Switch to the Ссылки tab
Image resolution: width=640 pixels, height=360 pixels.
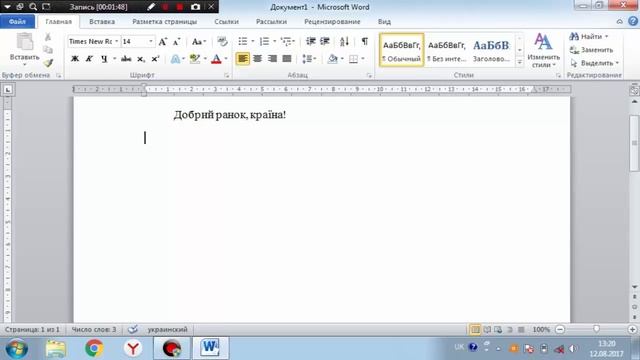(226, 22)
